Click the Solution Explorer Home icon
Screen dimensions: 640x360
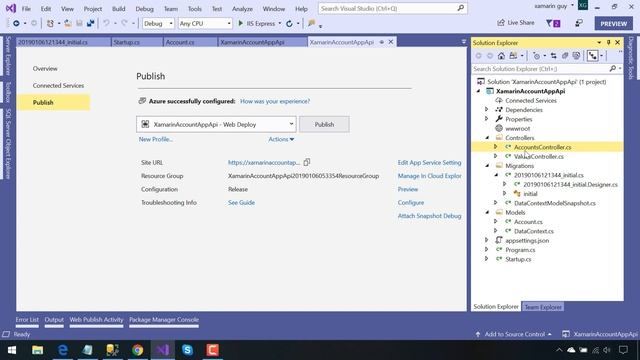coord(501,56)
